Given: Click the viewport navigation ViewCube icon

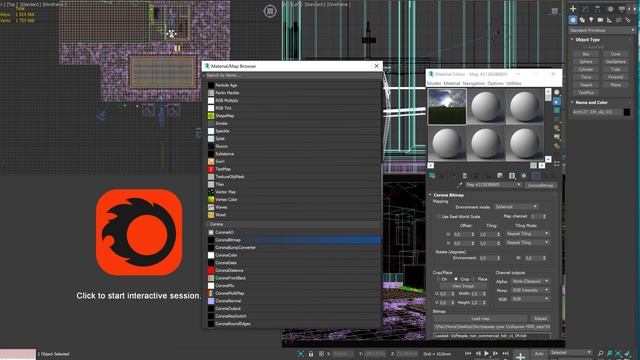Looking at the screenshot, I should 269,11.
